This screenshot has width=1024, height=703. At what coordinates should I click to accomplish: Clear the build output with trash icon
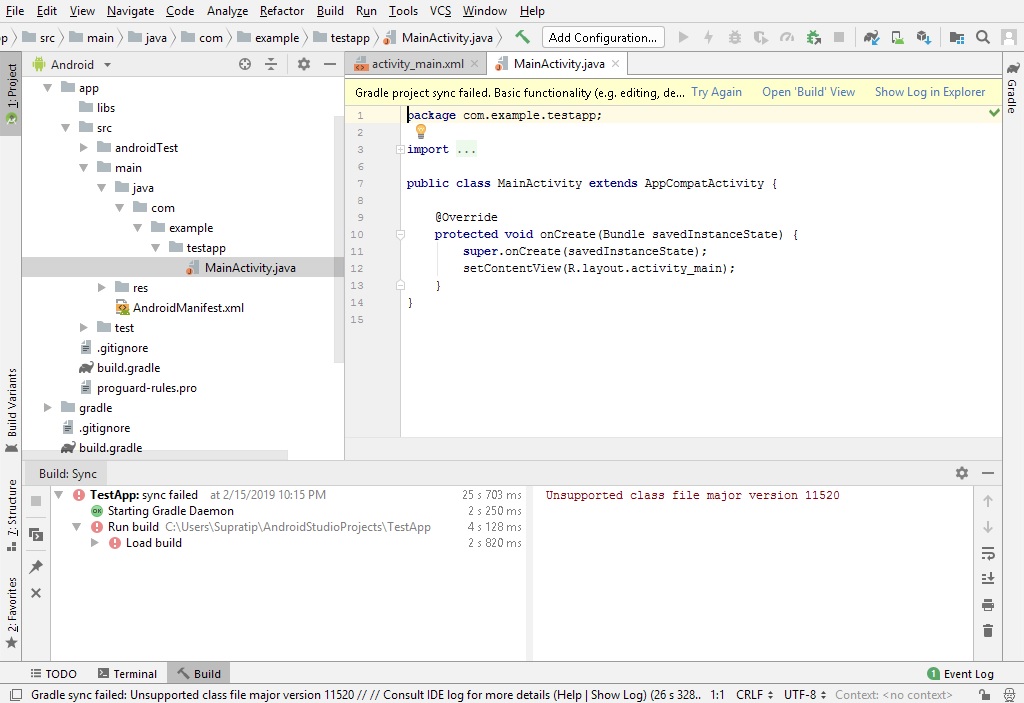pos(988,631)
